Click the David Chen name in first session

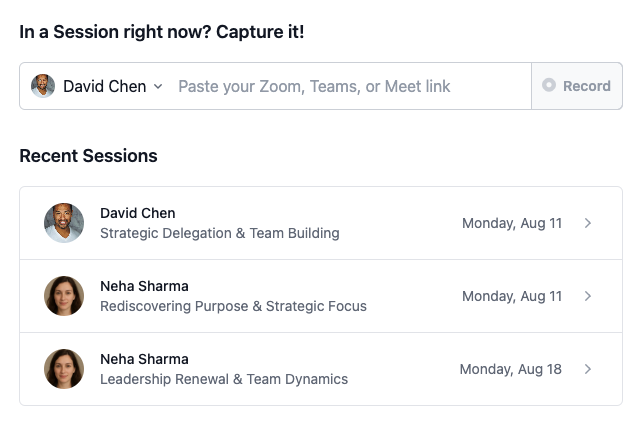(138, 213)
